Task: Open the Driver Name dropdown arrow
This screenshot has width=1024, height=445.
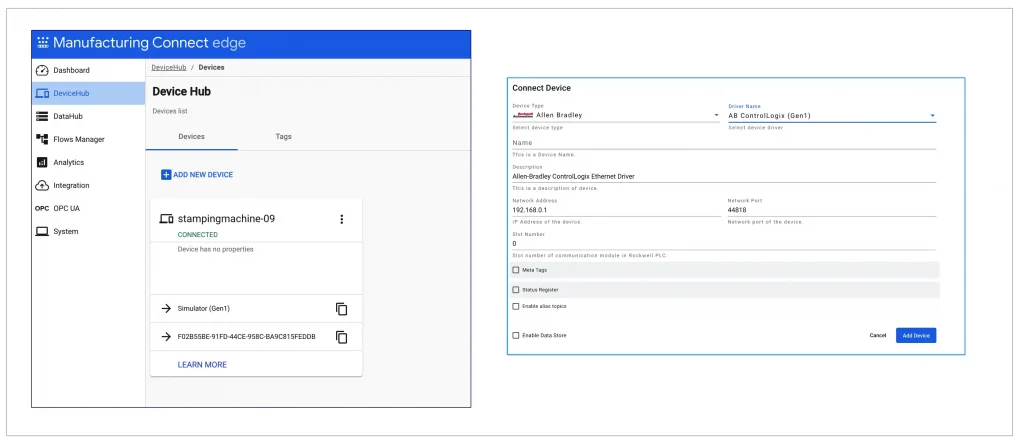Action: click(933, 116)
